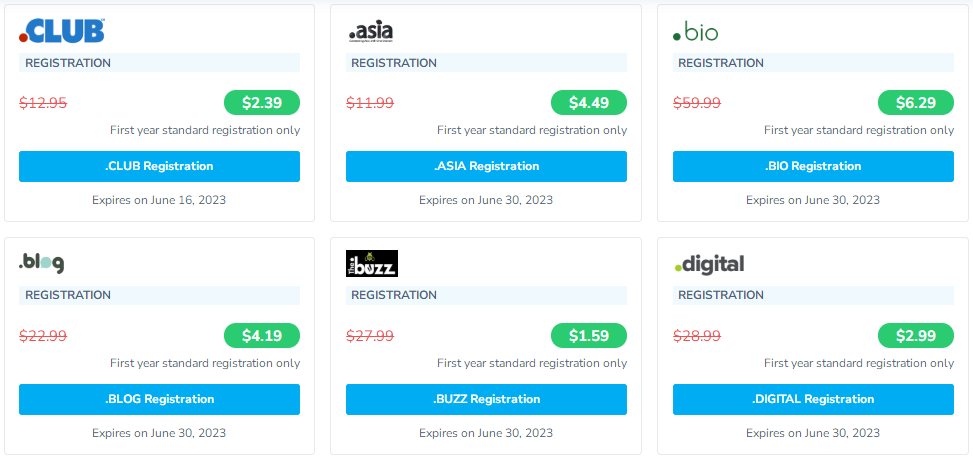Click the $2.99 green price badge
The height and width of the screenshot is (458, 973).
point(916,335)
